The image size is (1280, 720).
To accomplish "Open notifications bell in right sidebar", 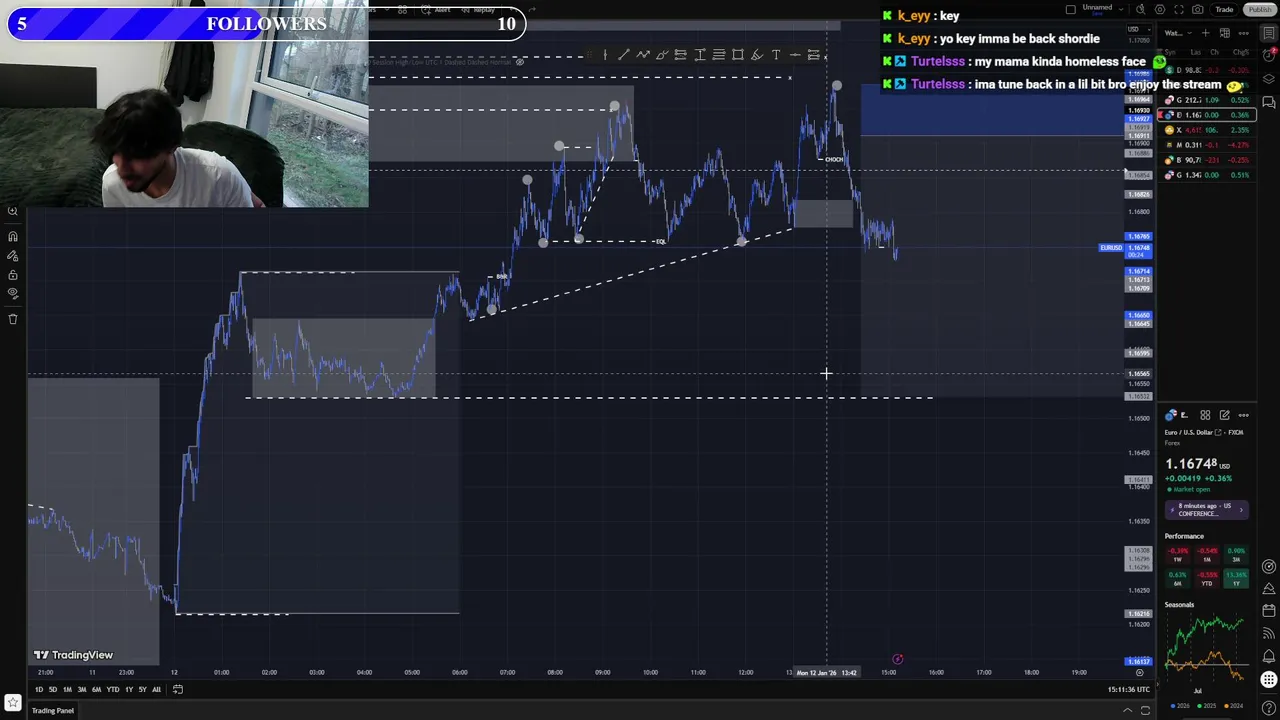I will point(1269,656).
